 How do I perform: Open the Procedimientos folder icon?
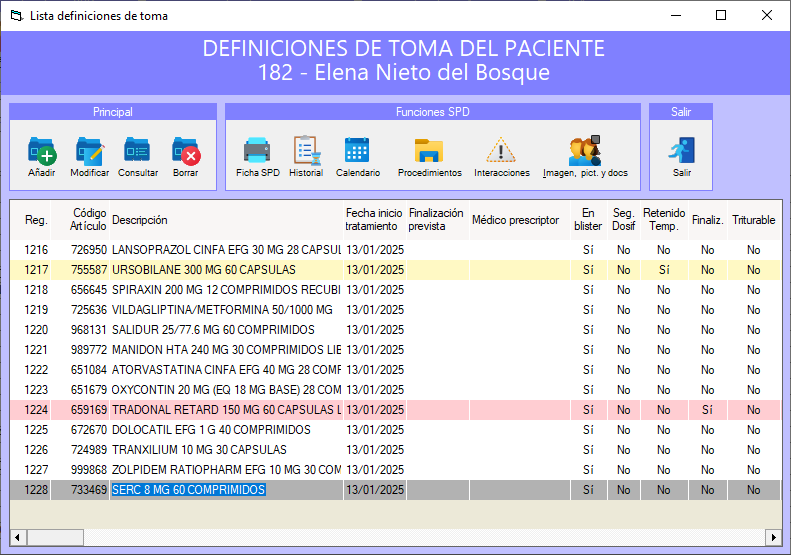click(x=429, y=150)
